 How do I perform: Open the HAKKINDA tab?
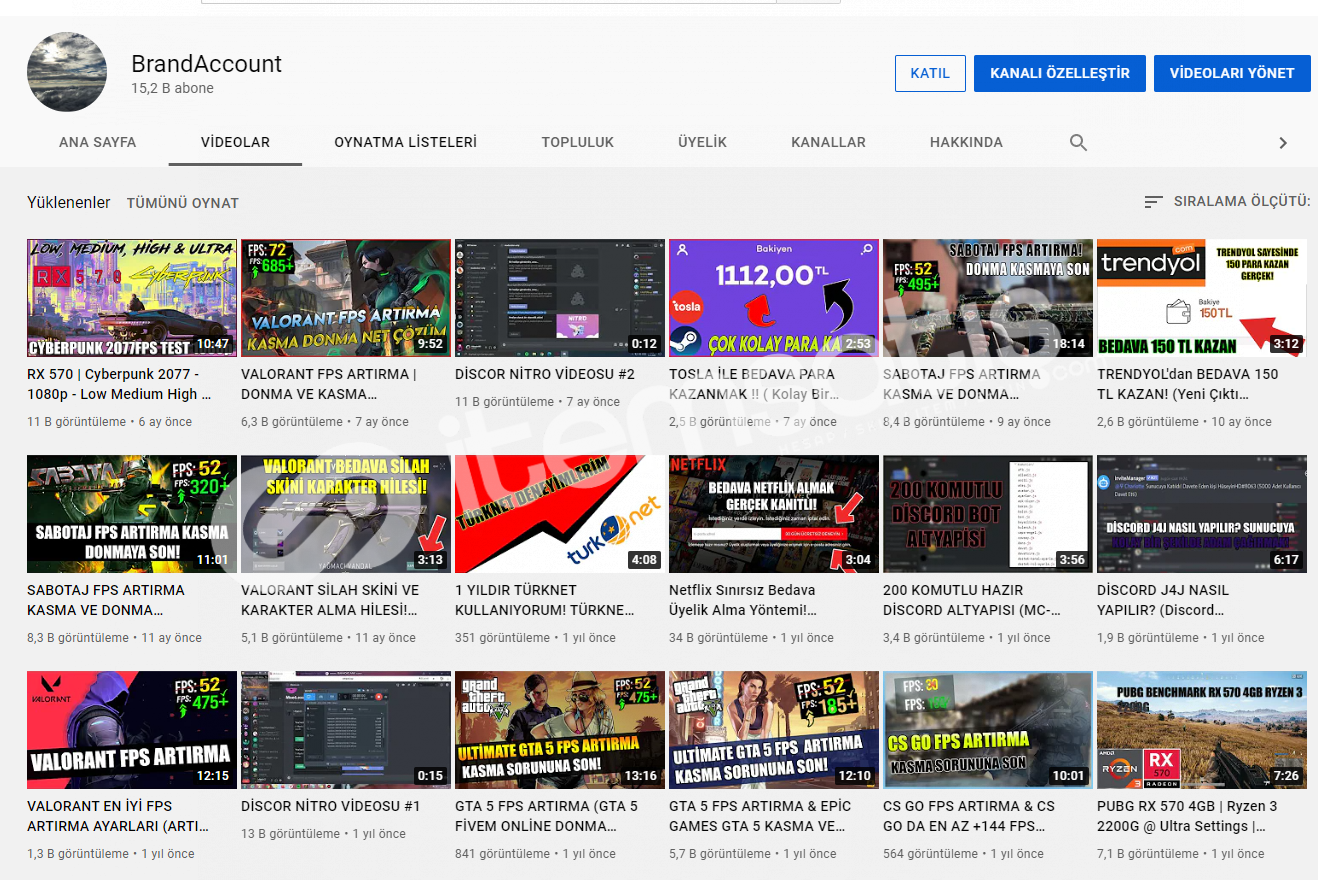966,142
